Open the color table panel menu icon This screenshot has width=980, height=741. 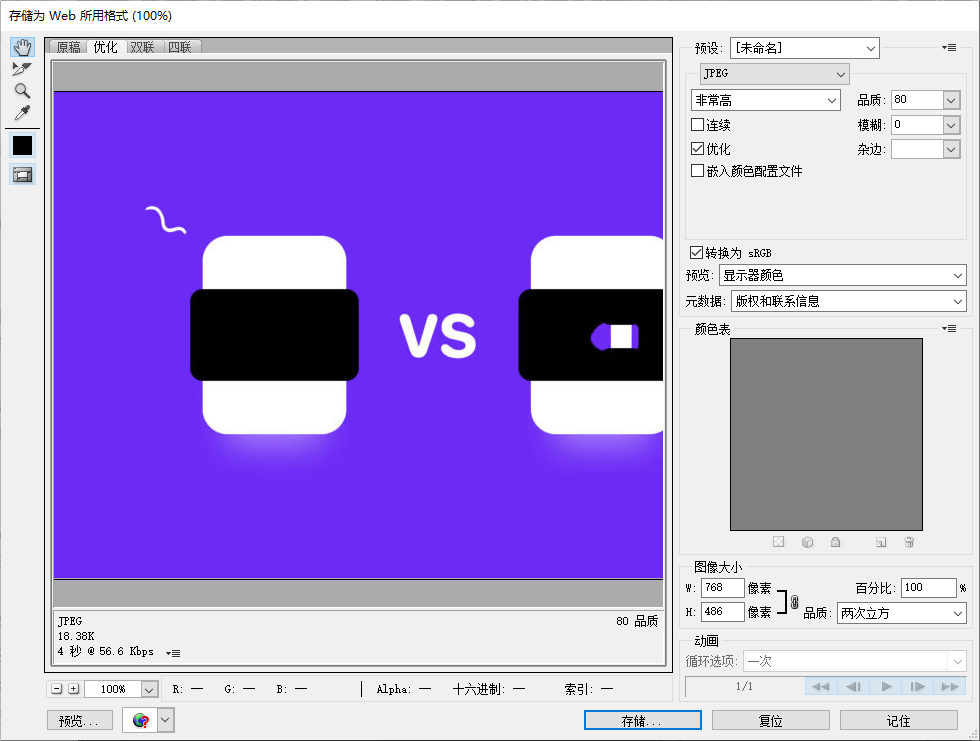[x=949, y=329]
